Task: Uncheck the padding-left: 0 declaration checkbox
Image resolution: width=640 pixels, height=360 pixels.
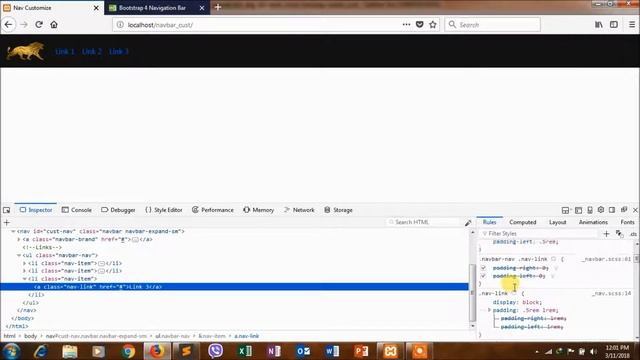Action: coord(483,276)
